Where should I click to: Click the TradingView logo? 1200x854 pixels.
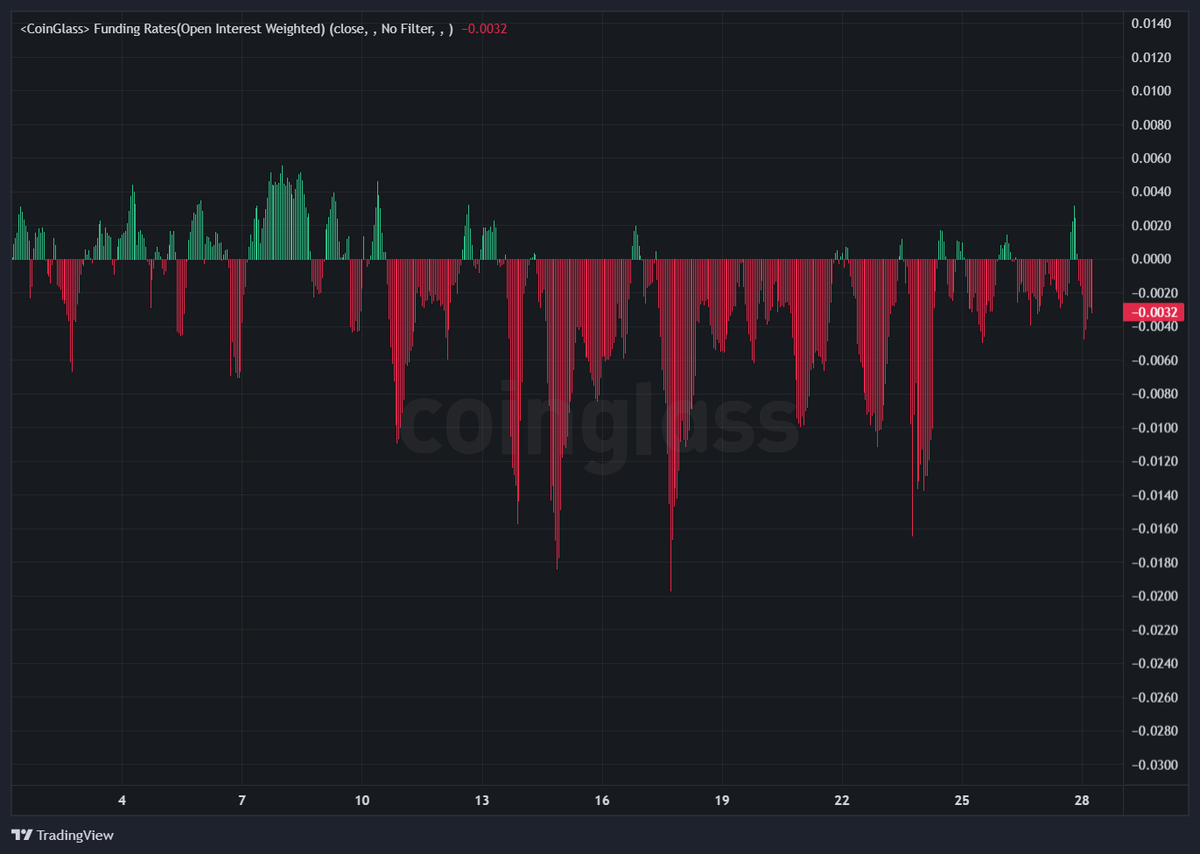pos(21,835)
